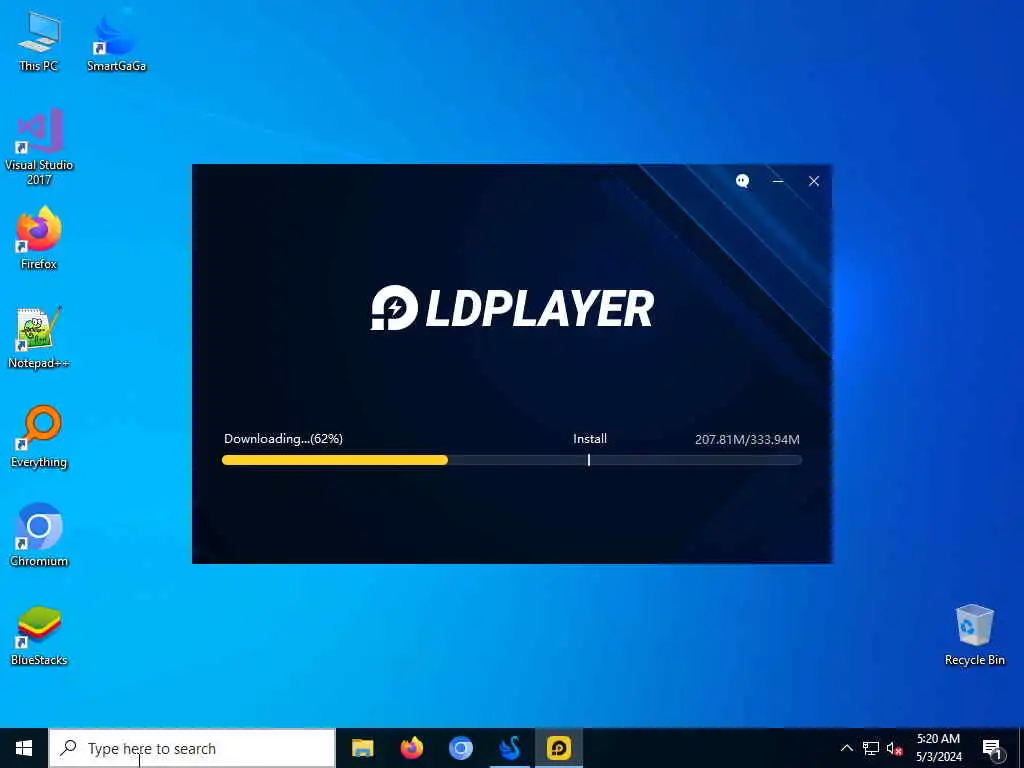Select the Visual Studio 2017 desktop shortcut

tap(39, 148)
